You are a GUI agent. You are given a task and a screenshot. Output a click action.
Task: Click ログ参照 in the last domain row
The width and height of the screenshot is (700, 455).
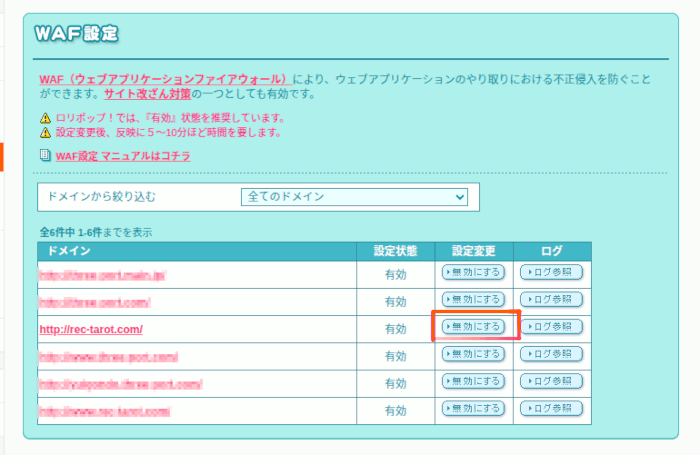(551, 409)
